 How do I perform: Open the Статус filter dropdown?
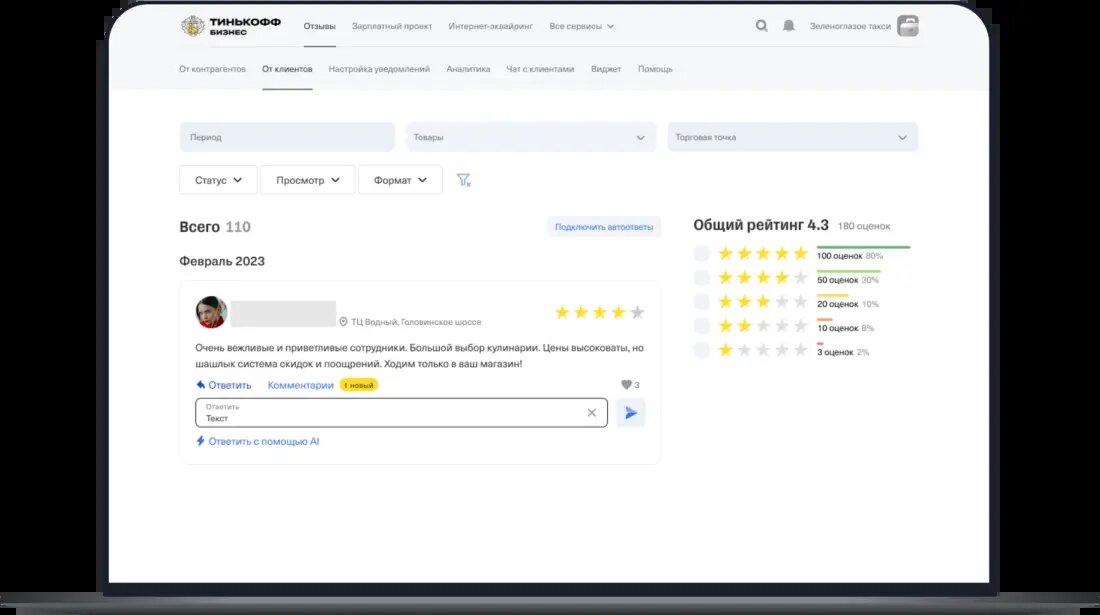pos(218,180)
